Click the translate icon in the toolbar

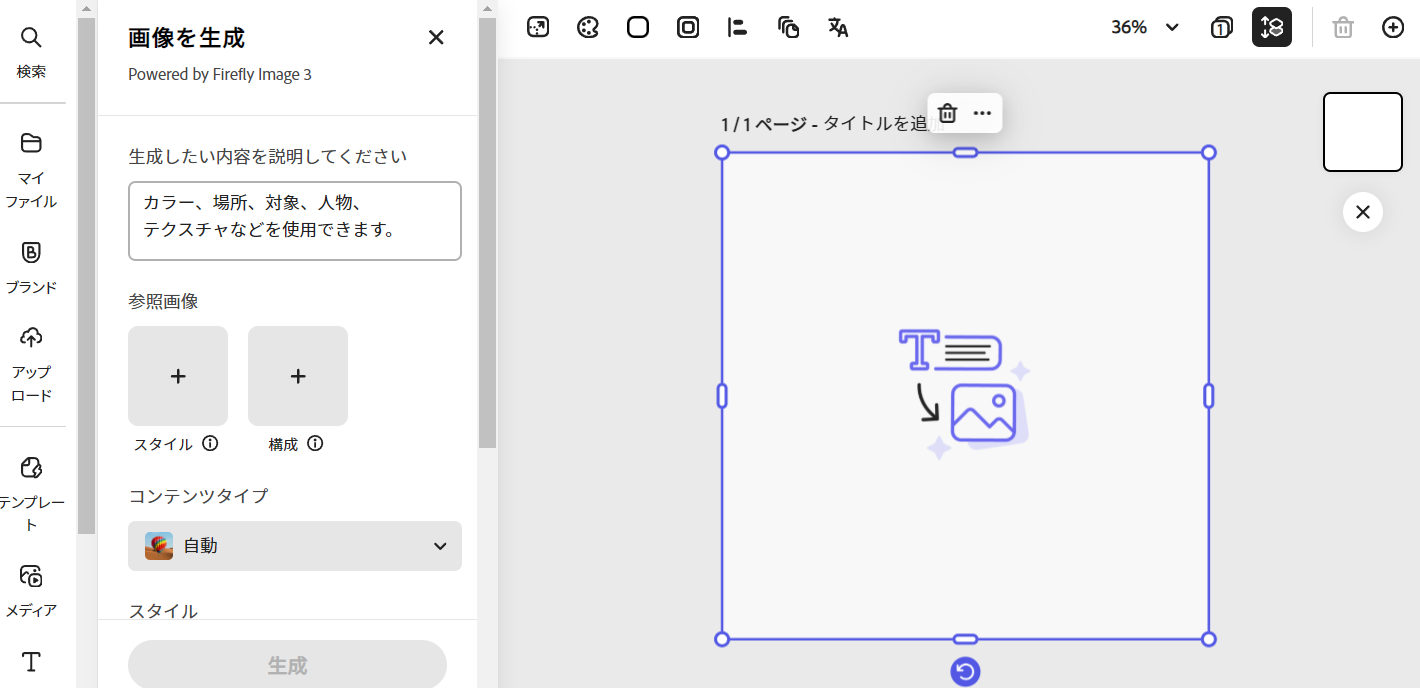click(838, 27)
